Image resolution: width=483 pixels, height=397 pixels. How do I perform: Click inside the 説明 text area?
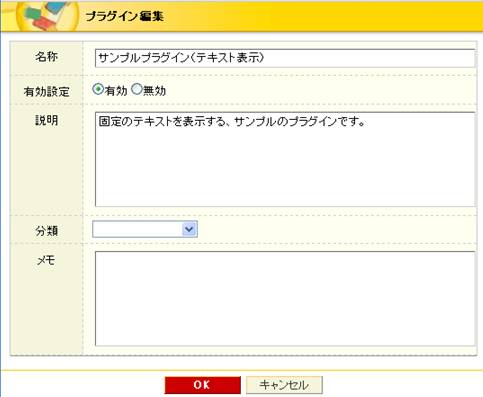pyautogui.click(x=285, y=159)
